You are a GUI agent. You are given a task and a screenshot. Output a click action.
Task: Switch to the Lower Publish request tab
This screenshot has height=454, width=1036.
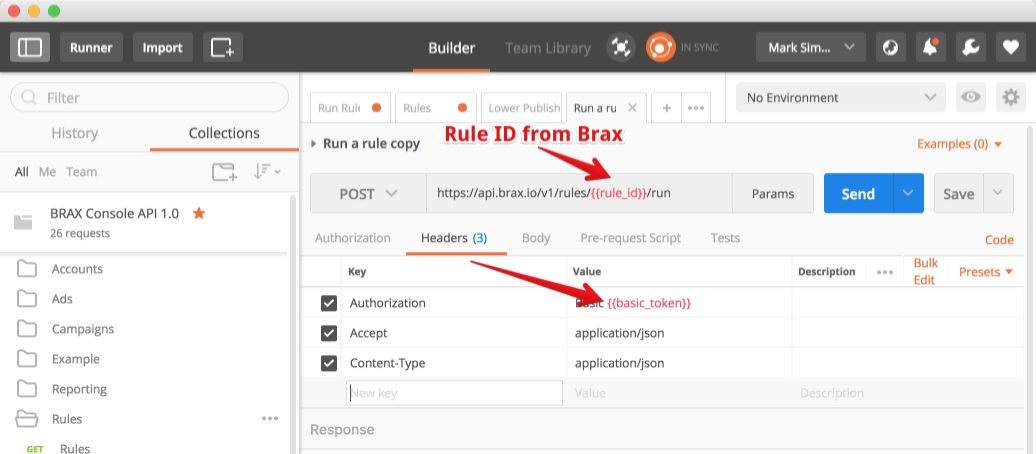click(x=522, y=108)
